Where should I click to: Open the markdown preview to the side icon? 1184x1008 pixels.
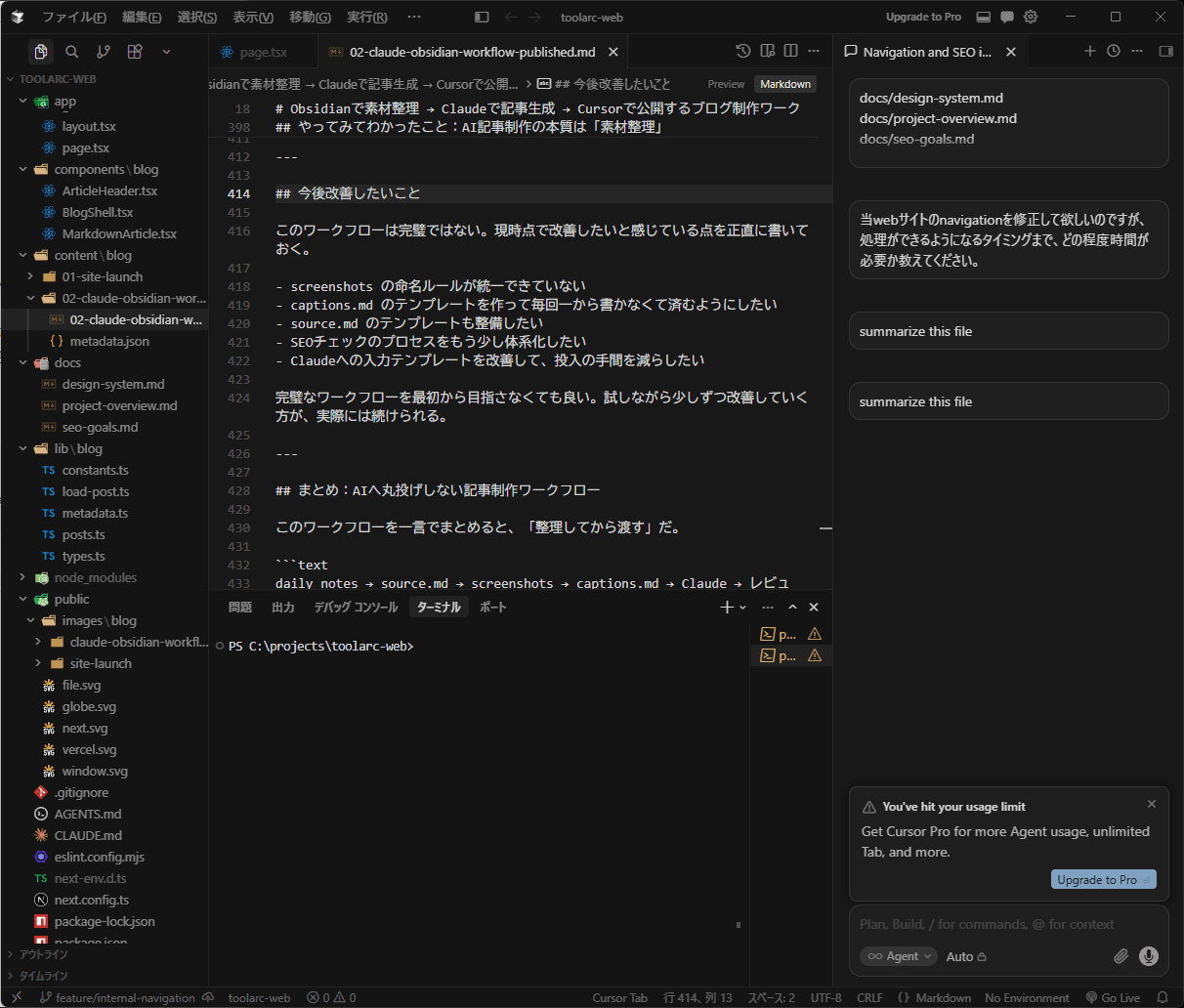(x=768, y=51)
